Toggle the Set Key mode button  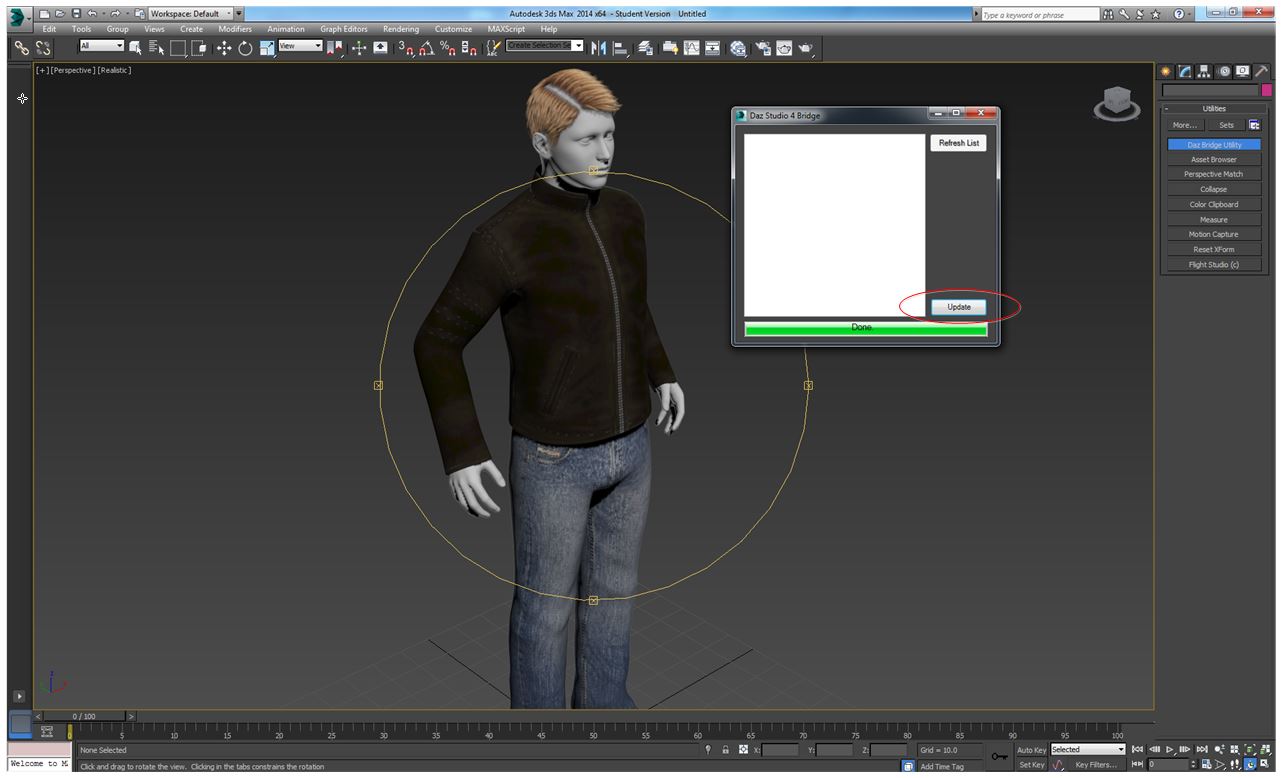coord(1031,765)
